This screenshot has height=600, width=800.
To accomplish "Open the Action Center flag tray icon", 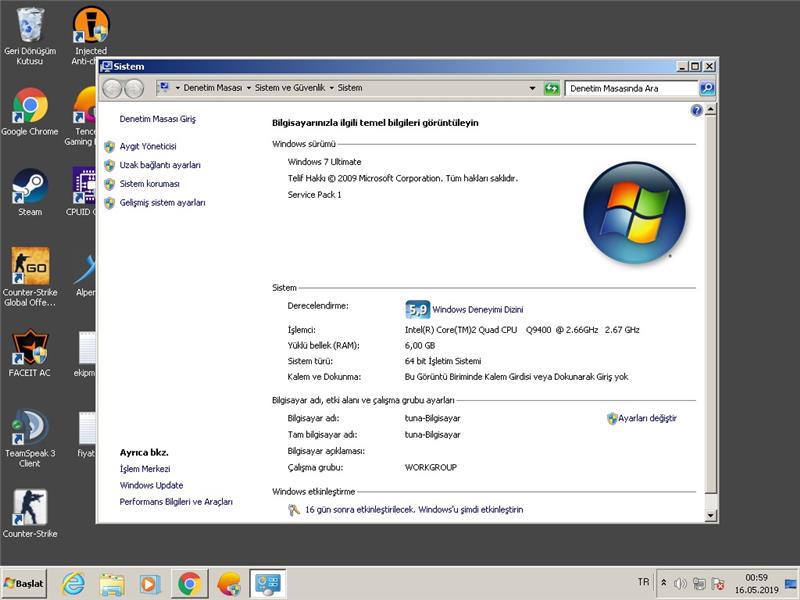I will [718, 583].
